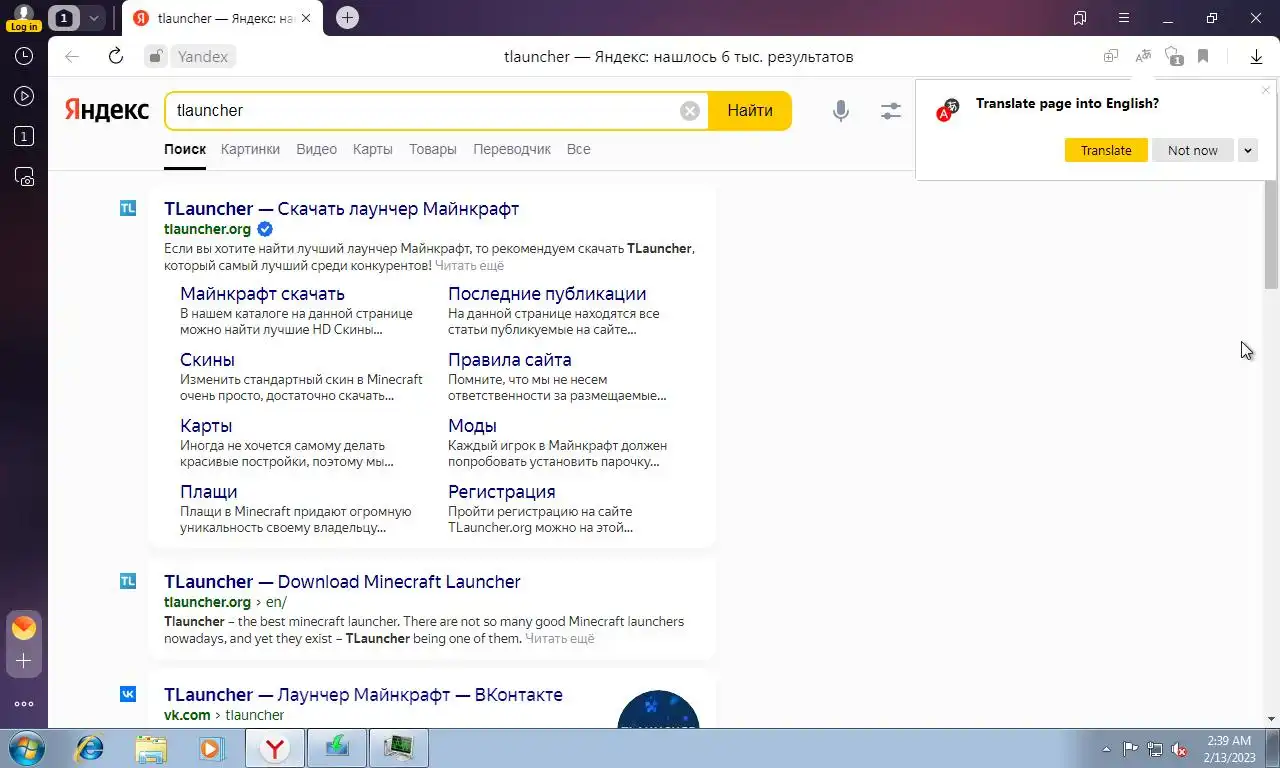The image size is (1280, 768).
Task: Click the screenshot camera sidebar icon
Action: 24,177
